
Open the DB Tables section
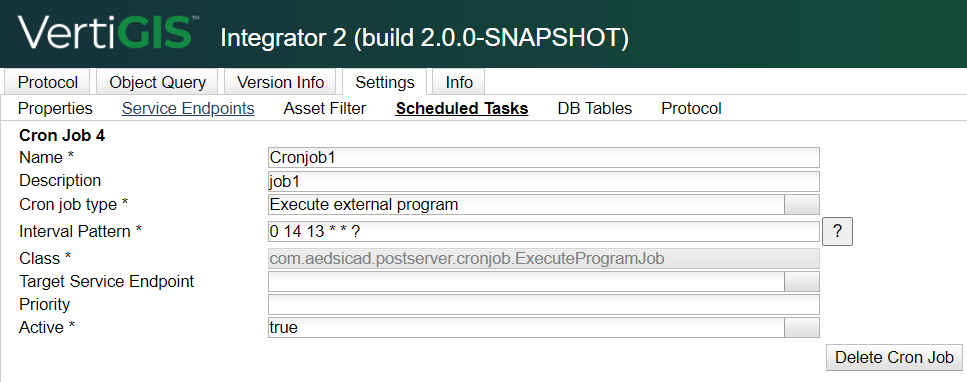tap(595, 109)
